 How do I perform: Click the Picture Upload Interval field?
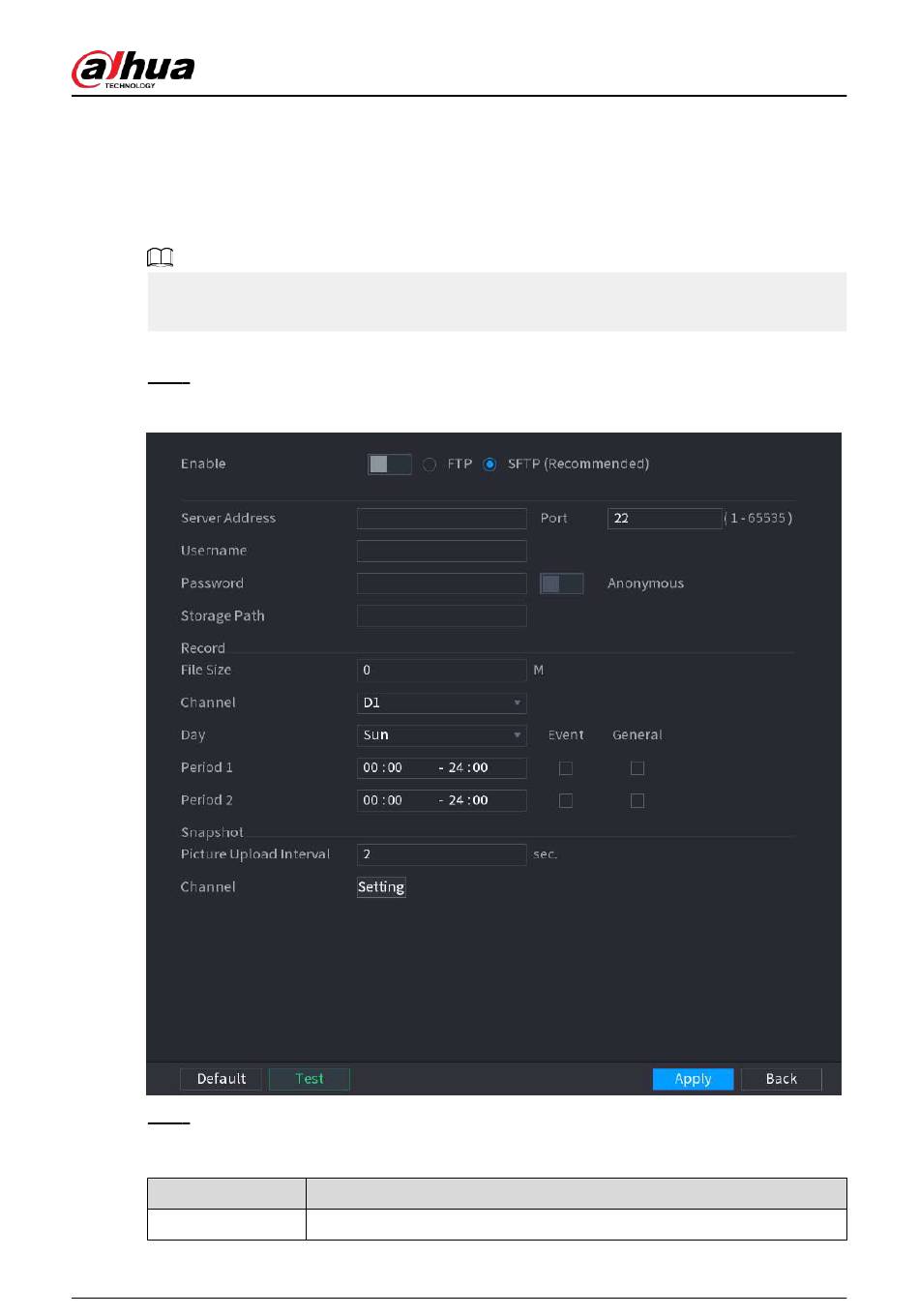pyautogui.click(x=442, y=854)
